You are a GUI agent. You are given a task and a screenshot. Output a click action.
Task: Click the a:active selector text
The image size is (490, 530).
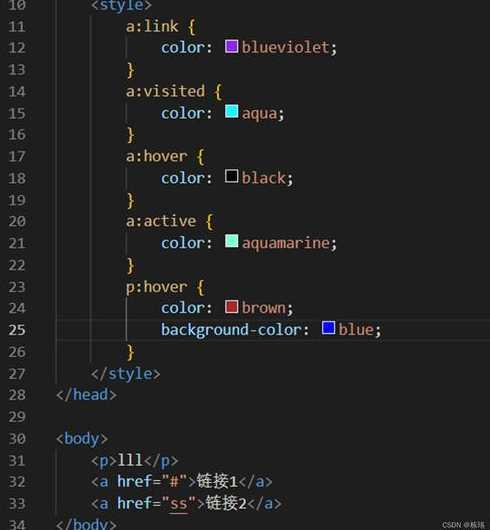[x=161, y=221]
